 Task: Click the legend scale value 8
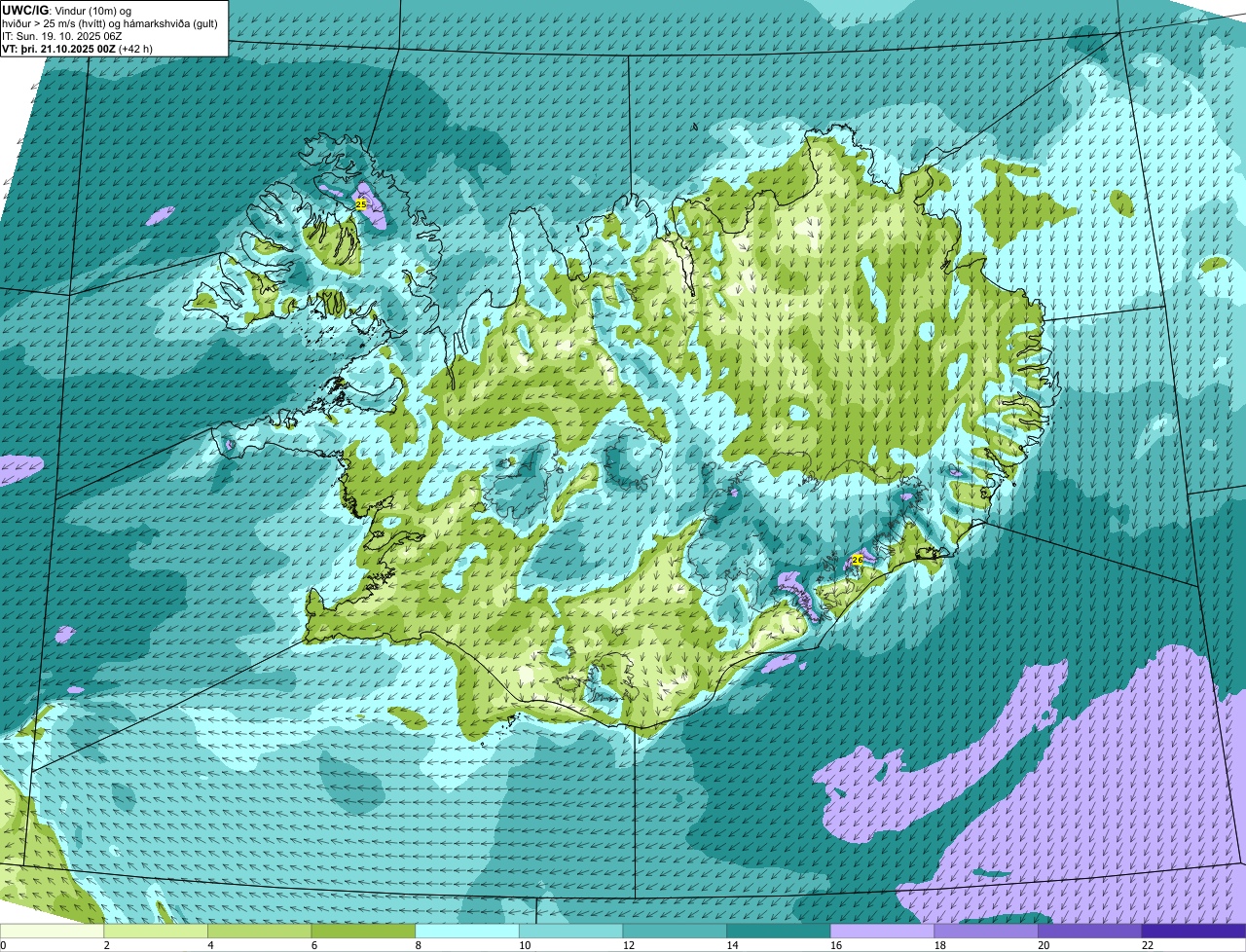(x=419, y=945)
